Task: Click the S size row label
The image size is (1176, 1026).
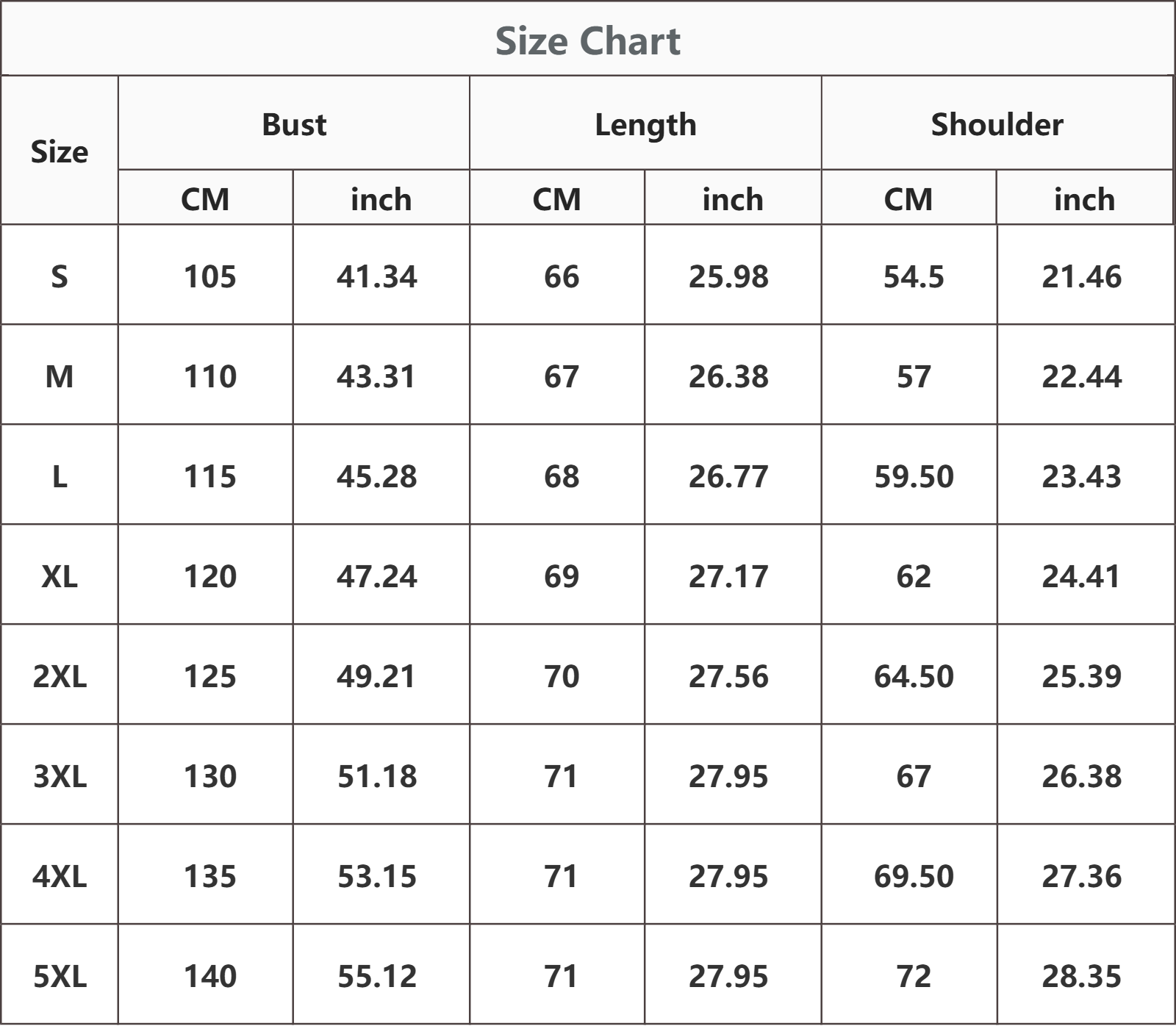Action: pyautogui.click(x=60, y=275)
